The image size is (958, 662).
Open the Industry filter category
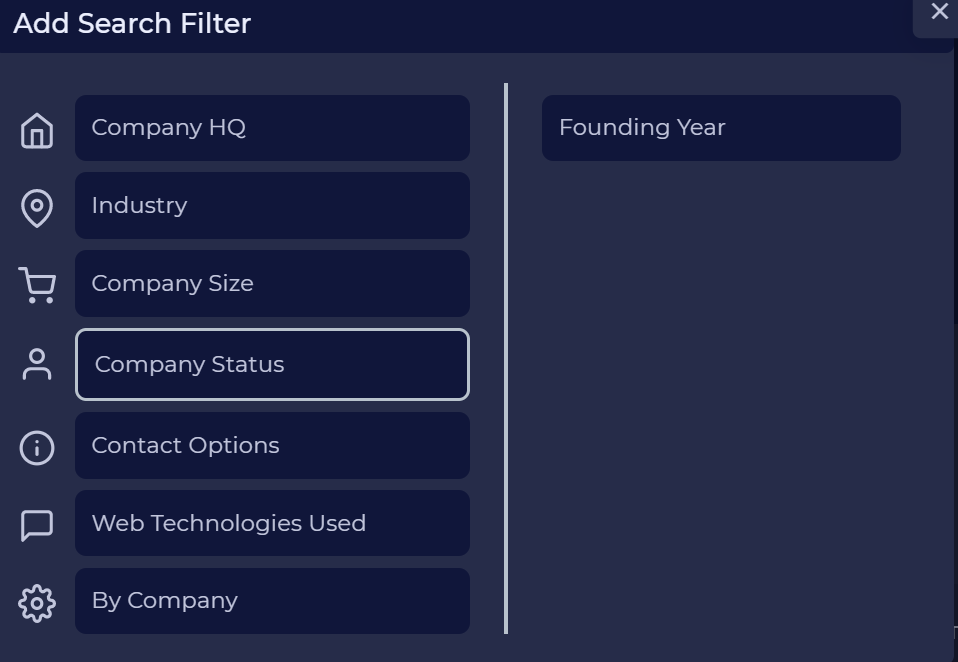click(x=272, y=205)
